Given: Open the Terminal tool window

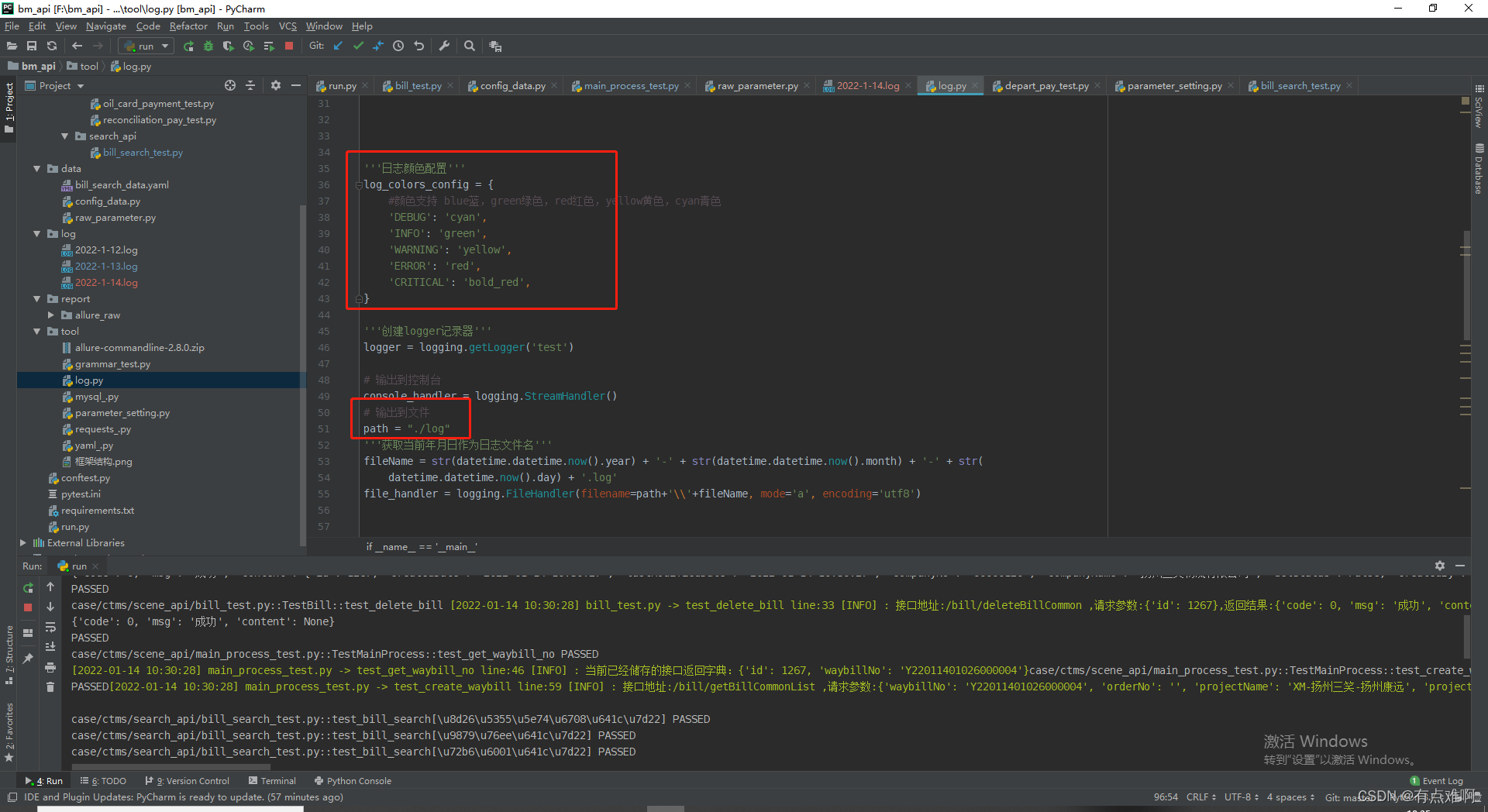Looking at the screenshot, I should pyautogui.click(x=272, y=781).
